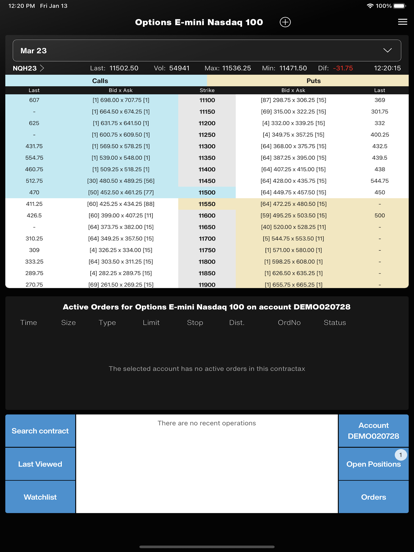Select strike 11750
This screenshot has width=414, height=552.
[x=207, y=250]
